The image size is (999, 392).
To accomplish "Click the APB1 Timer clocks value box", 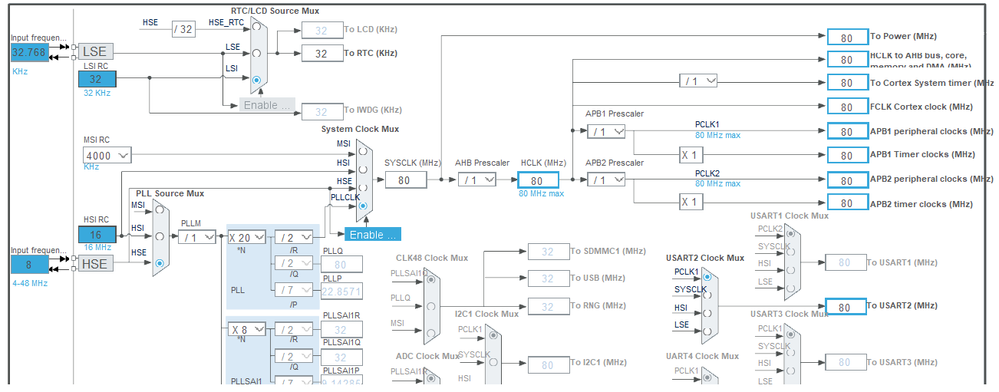I will coord(848,155).
